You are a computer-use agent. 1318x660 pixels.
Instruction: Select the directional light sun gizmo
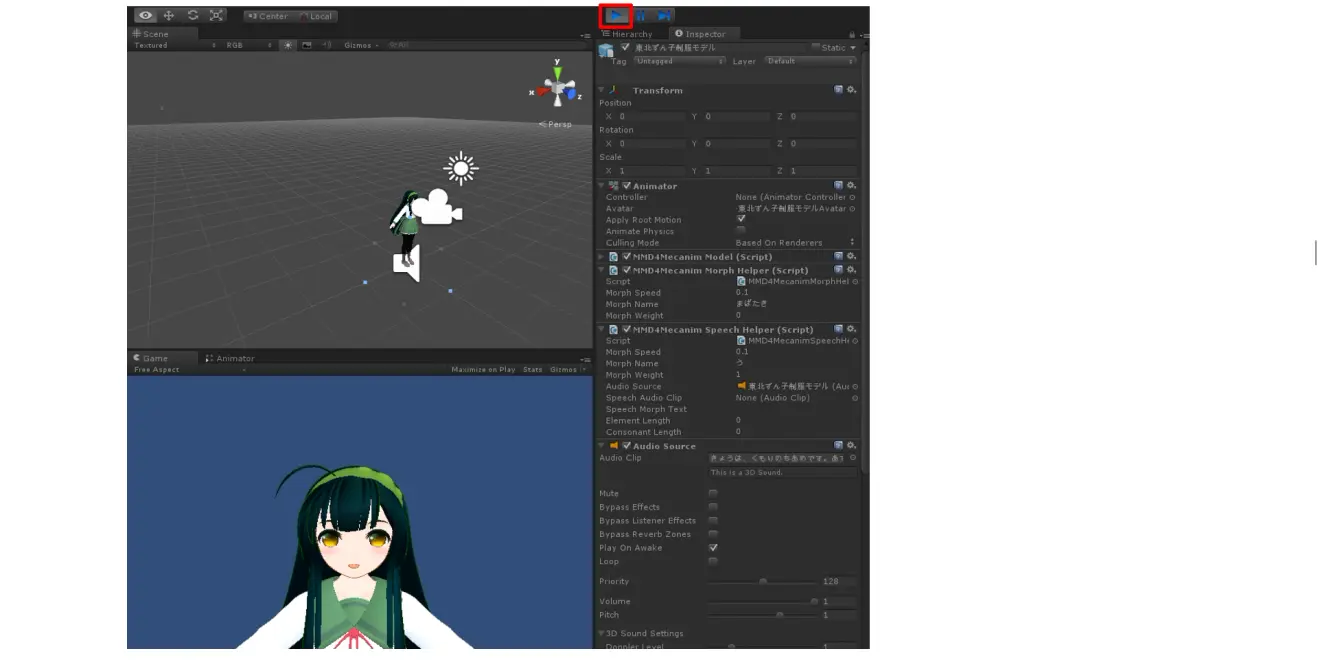(x=460, y=169)
